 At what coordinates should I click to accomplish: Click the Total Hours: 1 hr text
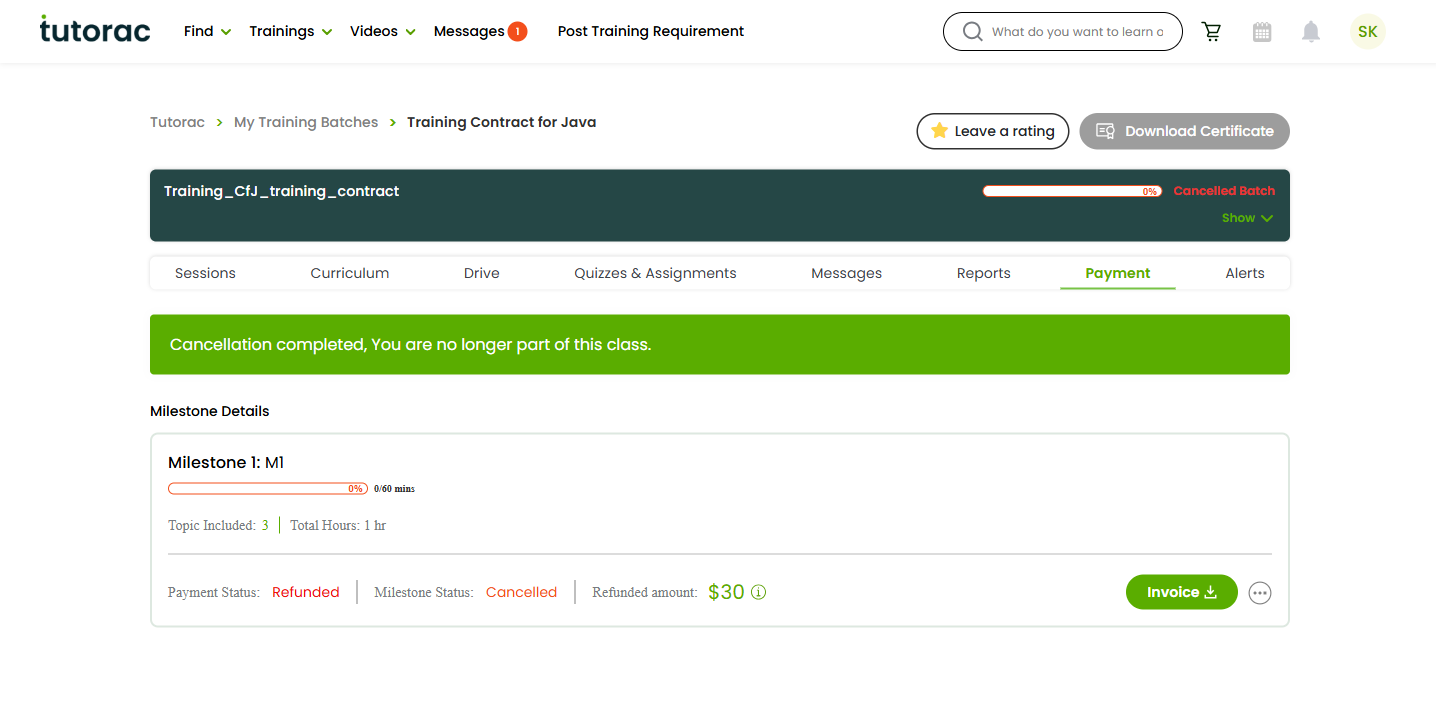338,525
